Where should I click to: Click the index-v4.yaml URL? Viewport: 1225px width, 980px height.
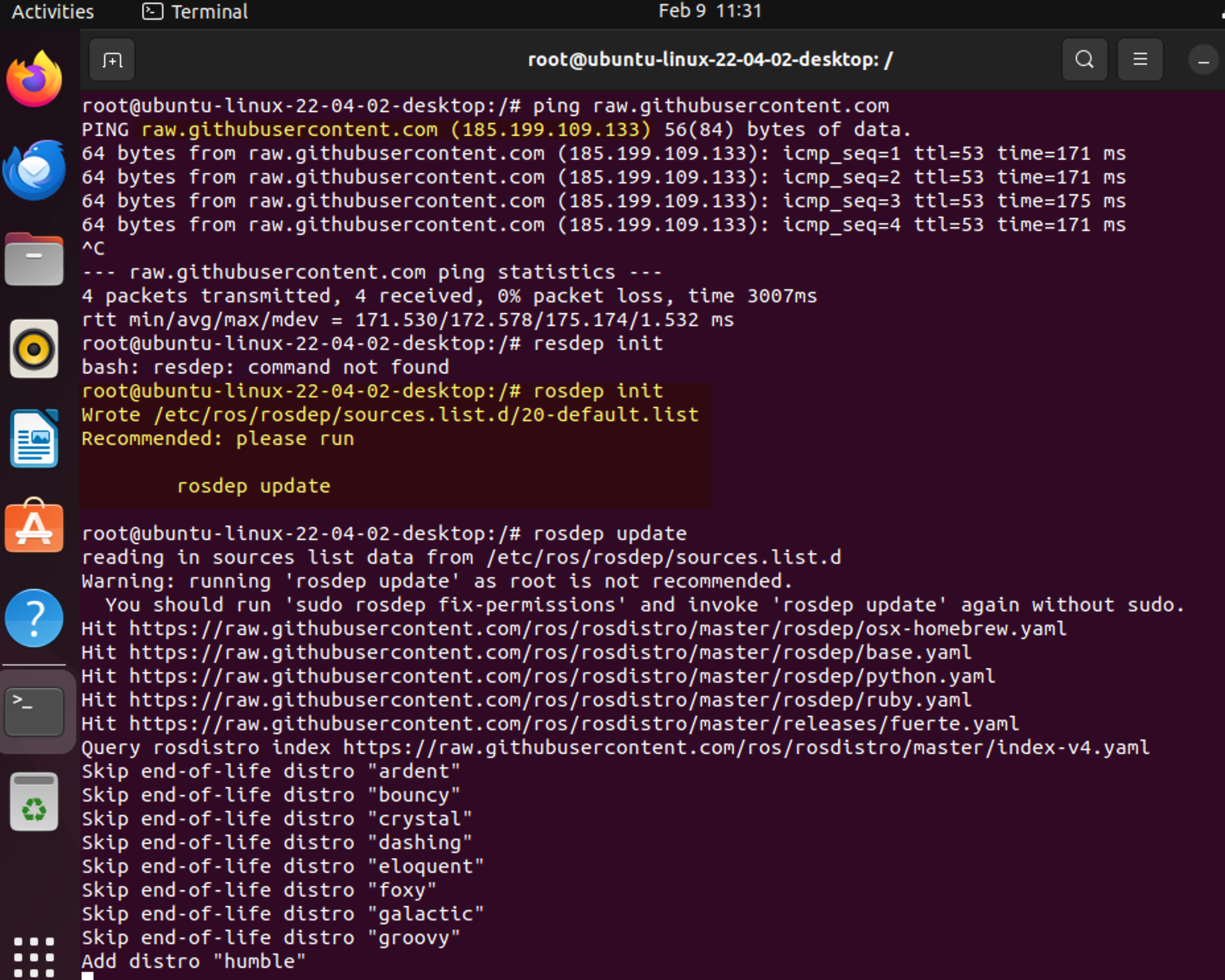(x=746, y=748)
